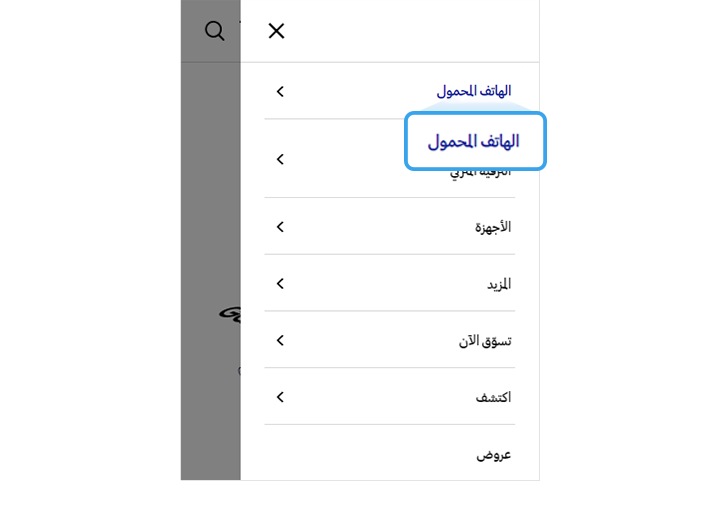Viewport: 720px width, 530px height.
Task: Close the navigation menu with the X
Action: pyautogui.click(x=276, y=31)
